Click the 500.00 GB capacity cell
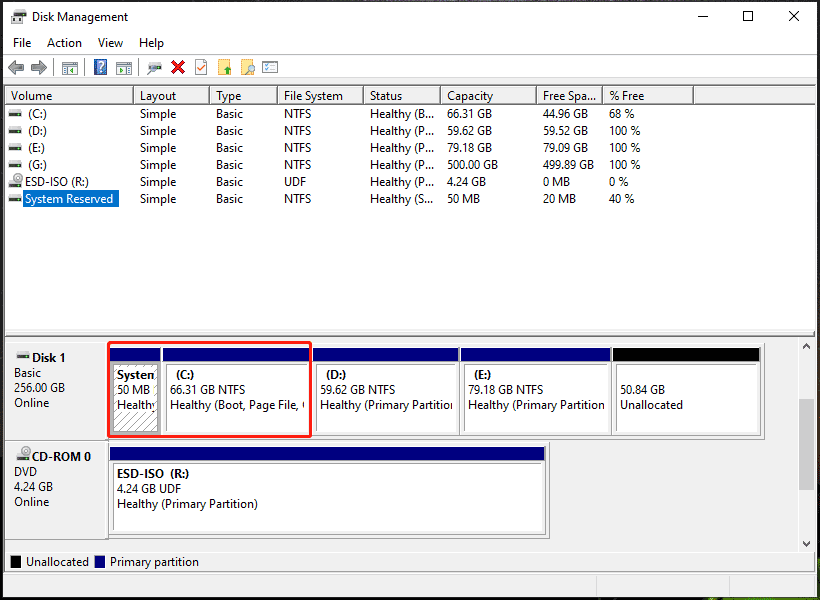820x600 pixels. point(472,165)
